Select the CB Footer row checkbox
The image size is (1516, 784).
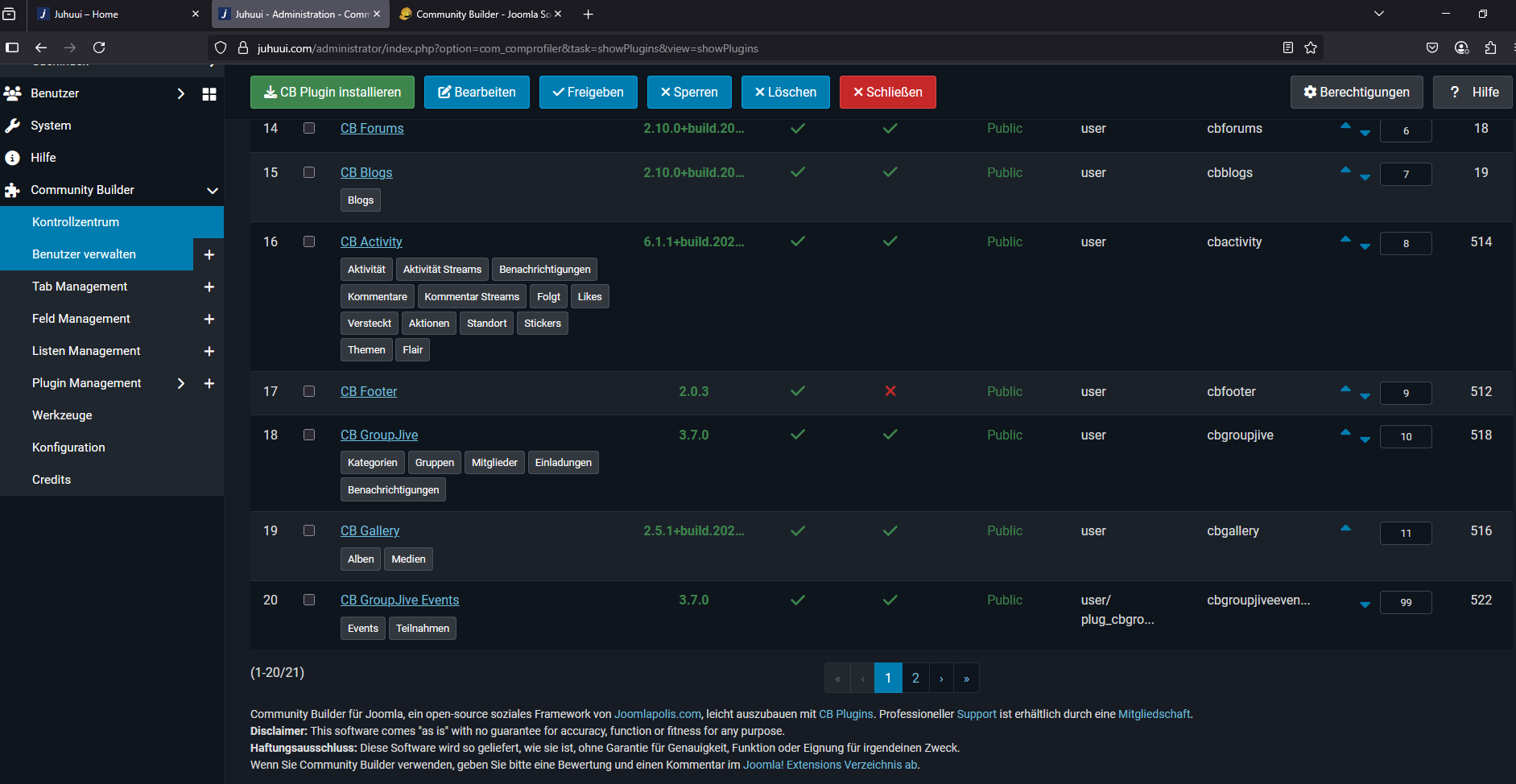[x=309, y=391]
